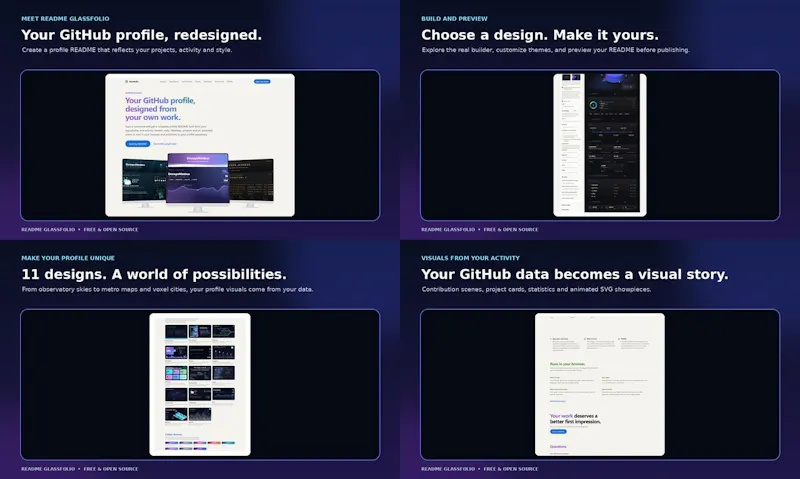Click the 'VISUALS FROM YOUR ACTIVITY' label
The width and height of the screenshot is (800, 479).
coord(470,258)
